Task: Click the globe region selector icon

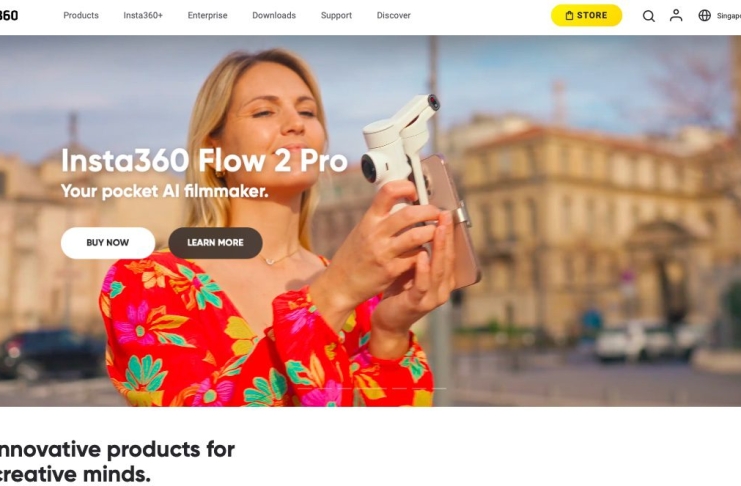Action: point(704,16)
